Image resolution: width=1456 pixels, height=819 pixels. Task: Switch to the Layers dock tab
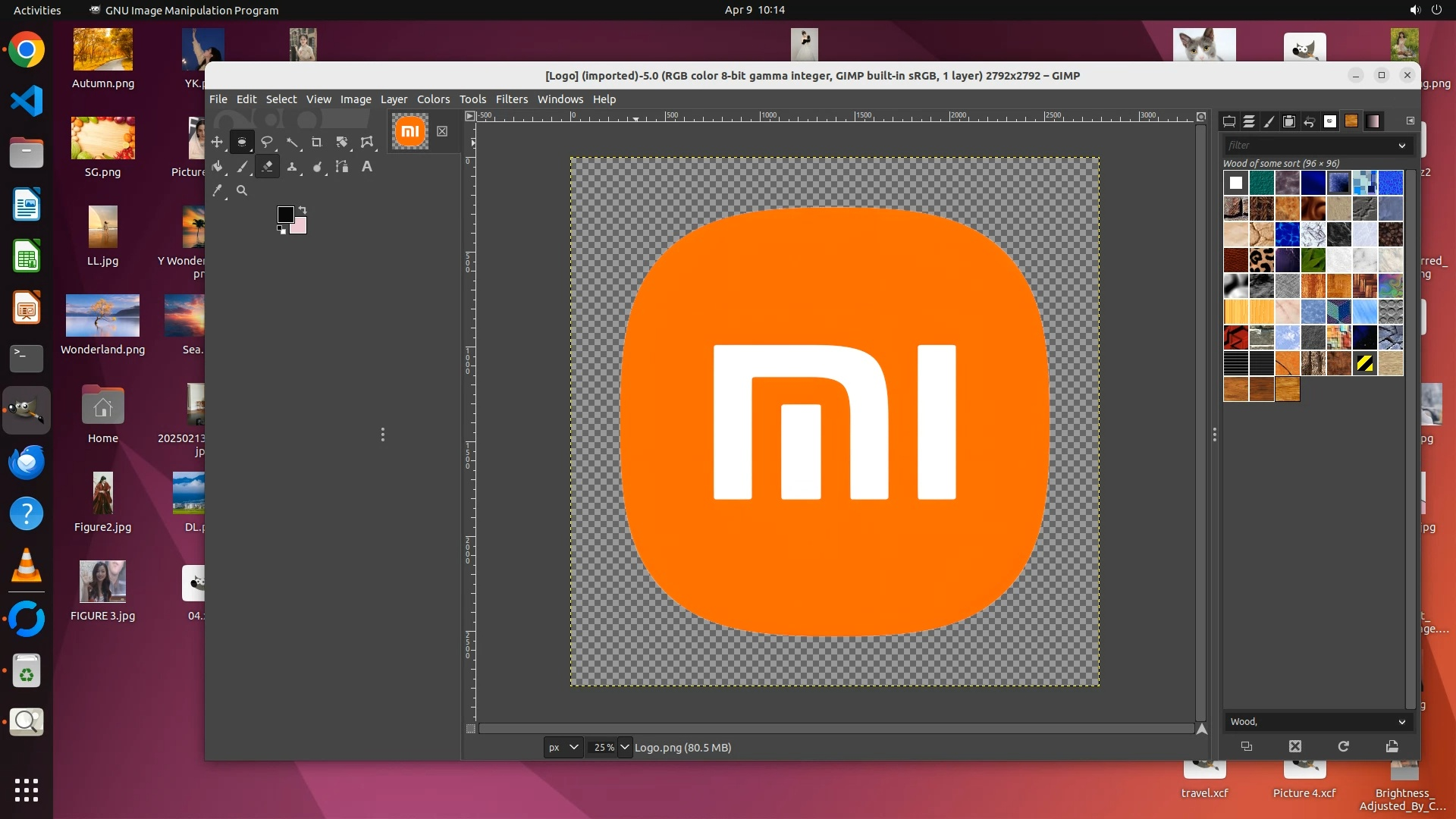coord(1249,121)
